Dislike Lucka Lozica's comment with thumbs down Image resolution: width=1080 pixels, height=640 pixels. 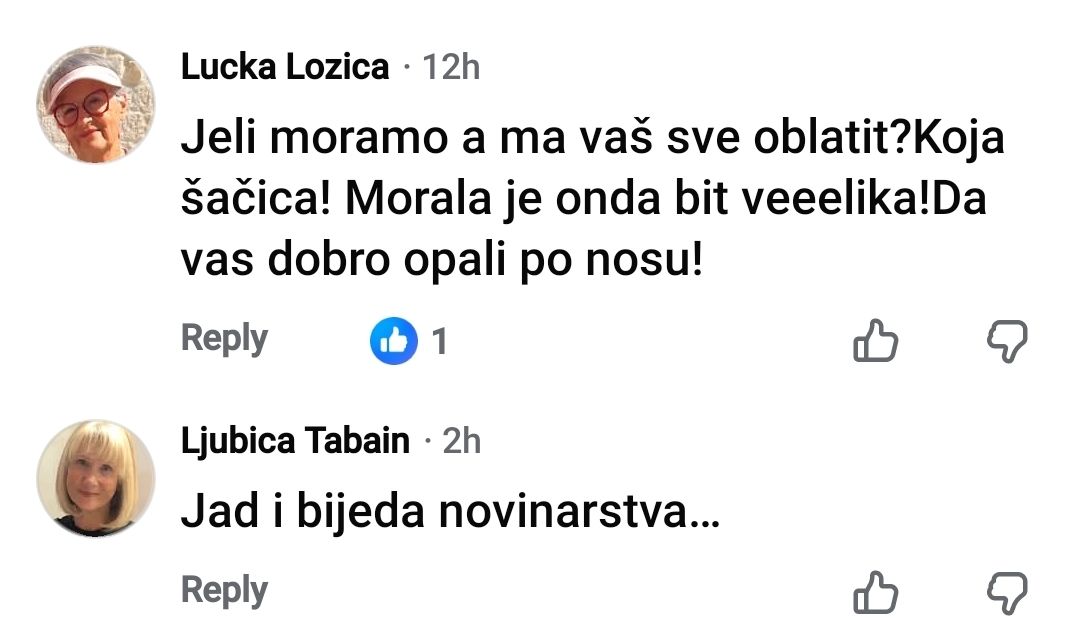point(1006,342)
